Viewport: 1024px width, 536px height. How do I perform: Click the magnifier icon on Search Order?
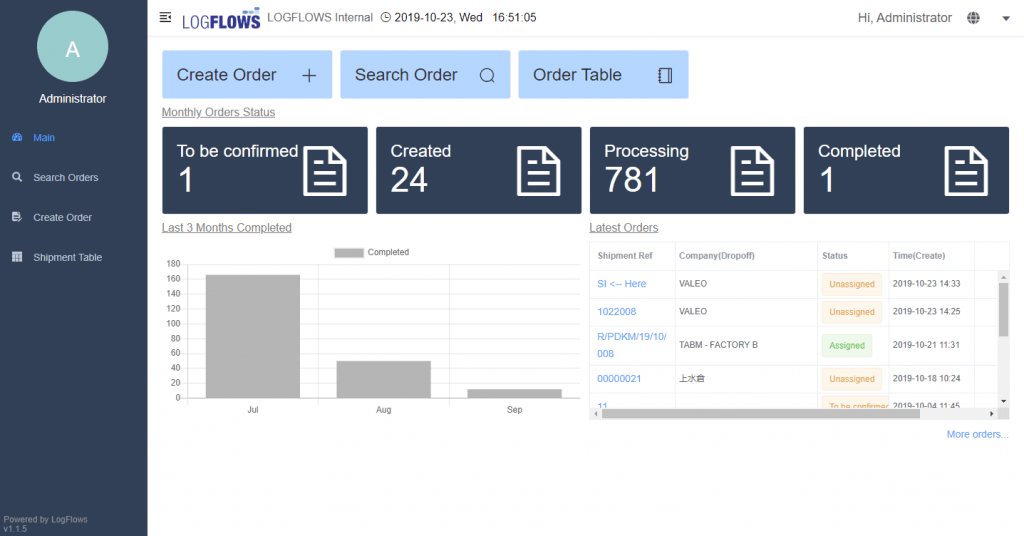click(487, 76)
